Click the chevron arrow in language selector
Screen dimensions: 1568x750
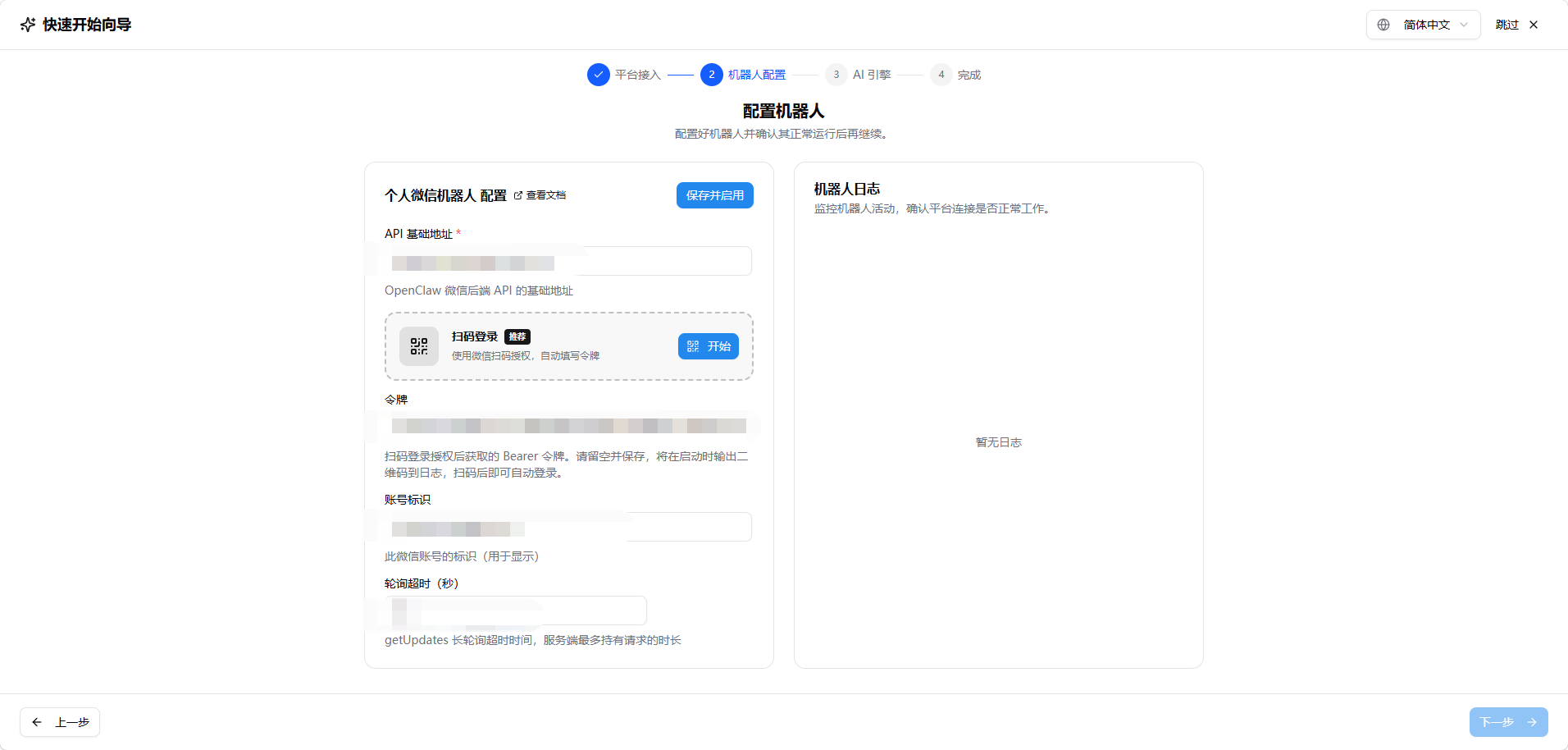pos(1464,25)
